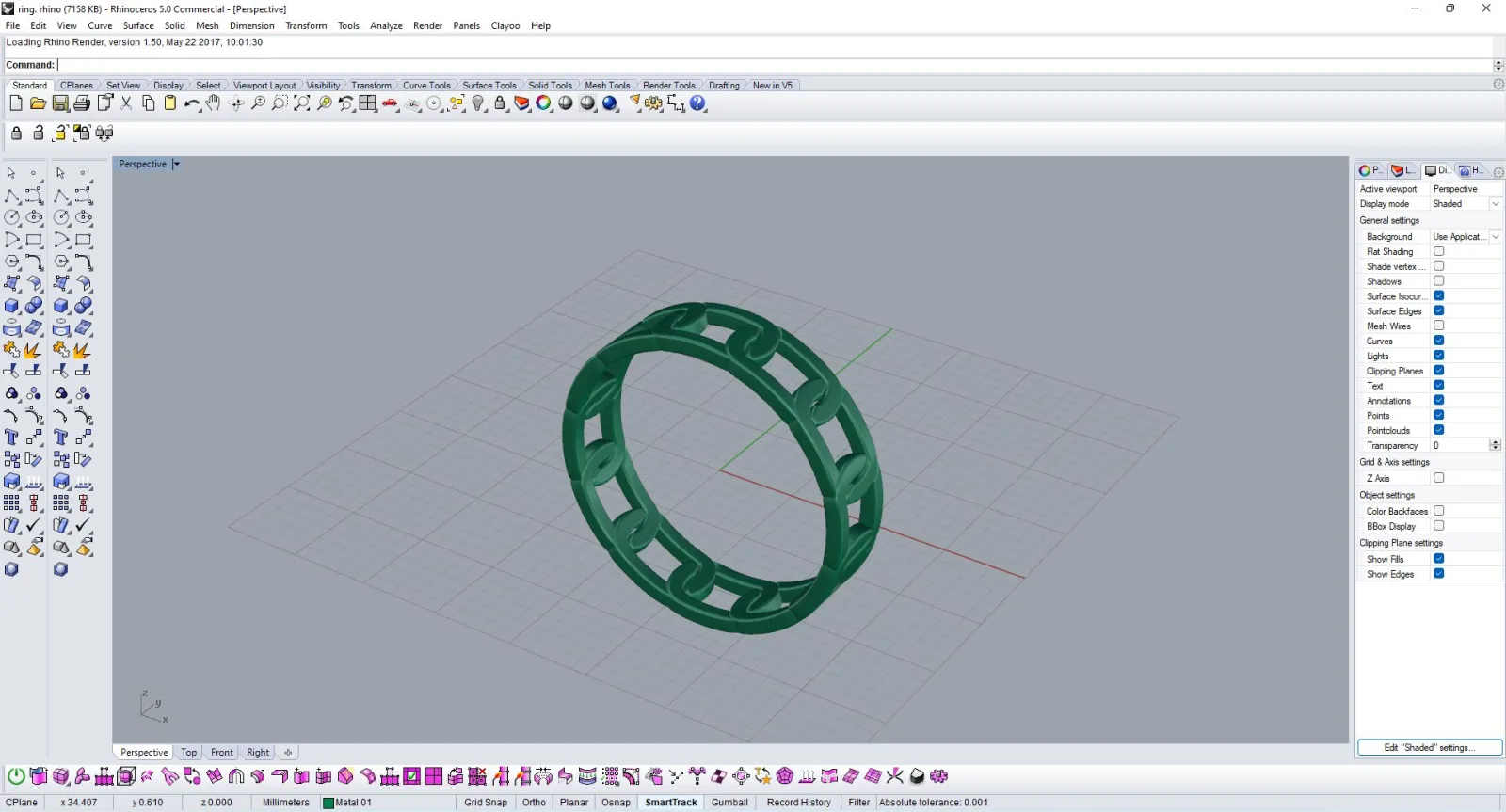The height and width of the screenshot is (812, 1506).
Task: Click the Paste clipboard icon
Action: [170, 103]
